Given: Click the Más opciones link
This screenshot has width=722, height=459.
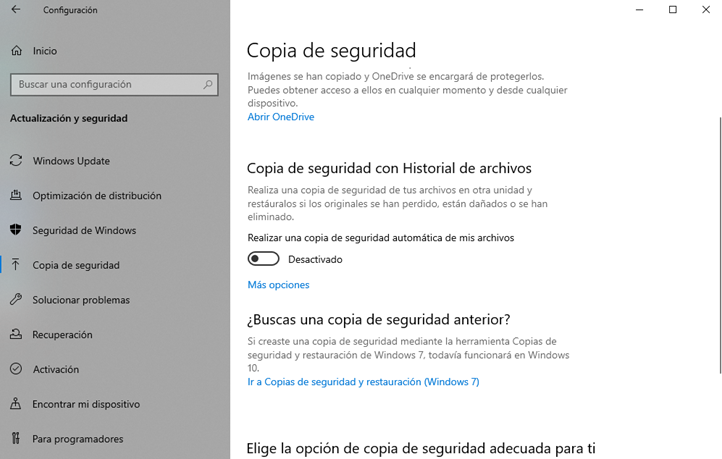Looking at the screenshot, I should (278, 285).
